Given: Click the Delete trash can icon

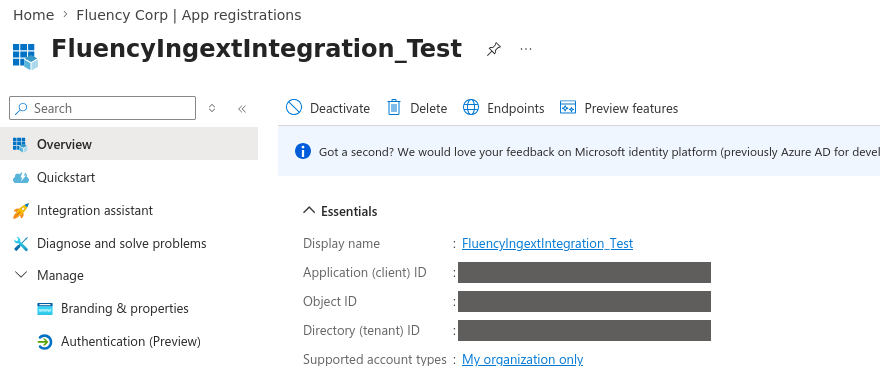Looking at the screenshot, I should click(394, 107).
